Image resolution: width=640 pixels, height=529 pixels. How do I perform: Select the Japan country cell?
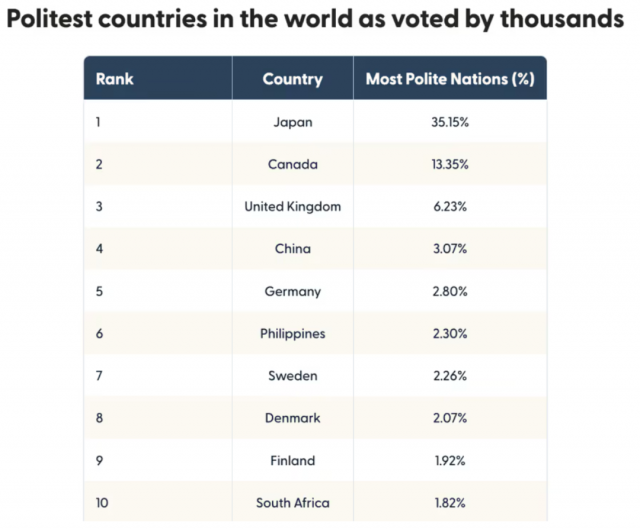(x=292, y=122)
